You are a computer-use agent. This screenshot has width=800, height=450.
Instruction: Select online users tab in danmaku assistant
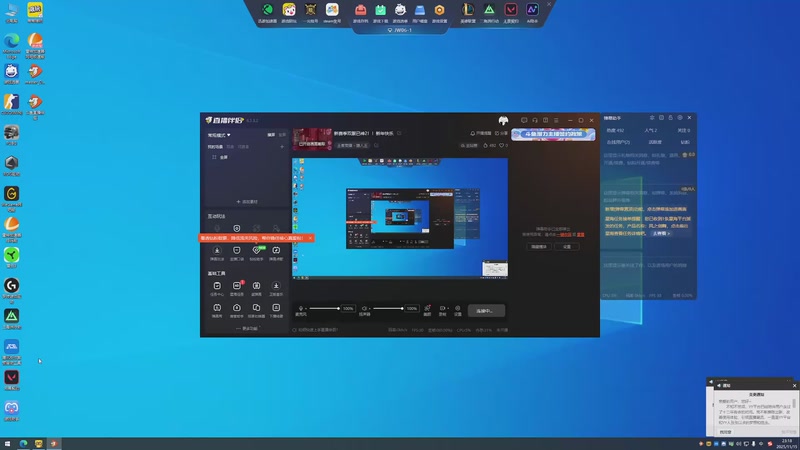[x=618, y=142]
